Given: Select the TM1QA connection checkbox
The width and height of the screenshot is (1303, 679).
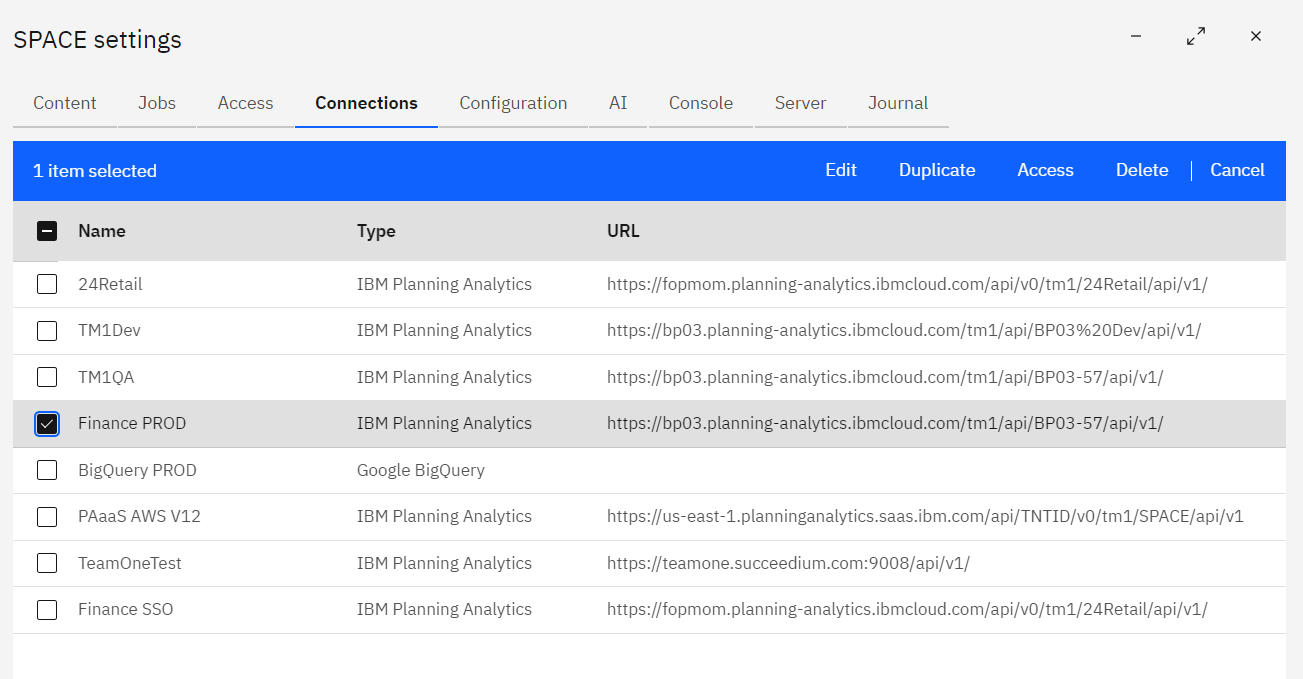Looking at the screenshot, I should [47, 377].
